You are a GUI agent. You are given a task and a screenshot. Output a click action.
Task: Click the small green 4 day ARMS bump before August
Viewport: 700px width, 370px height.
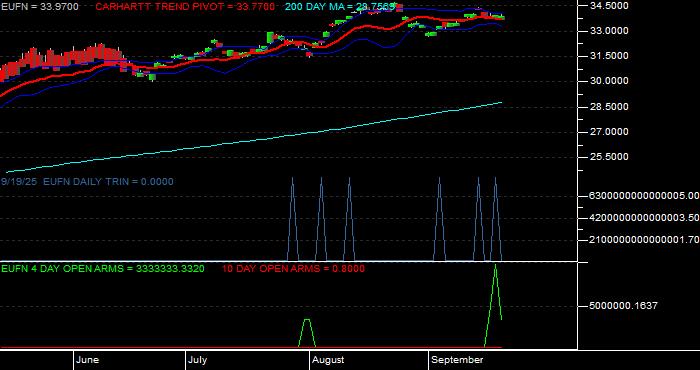307,321
